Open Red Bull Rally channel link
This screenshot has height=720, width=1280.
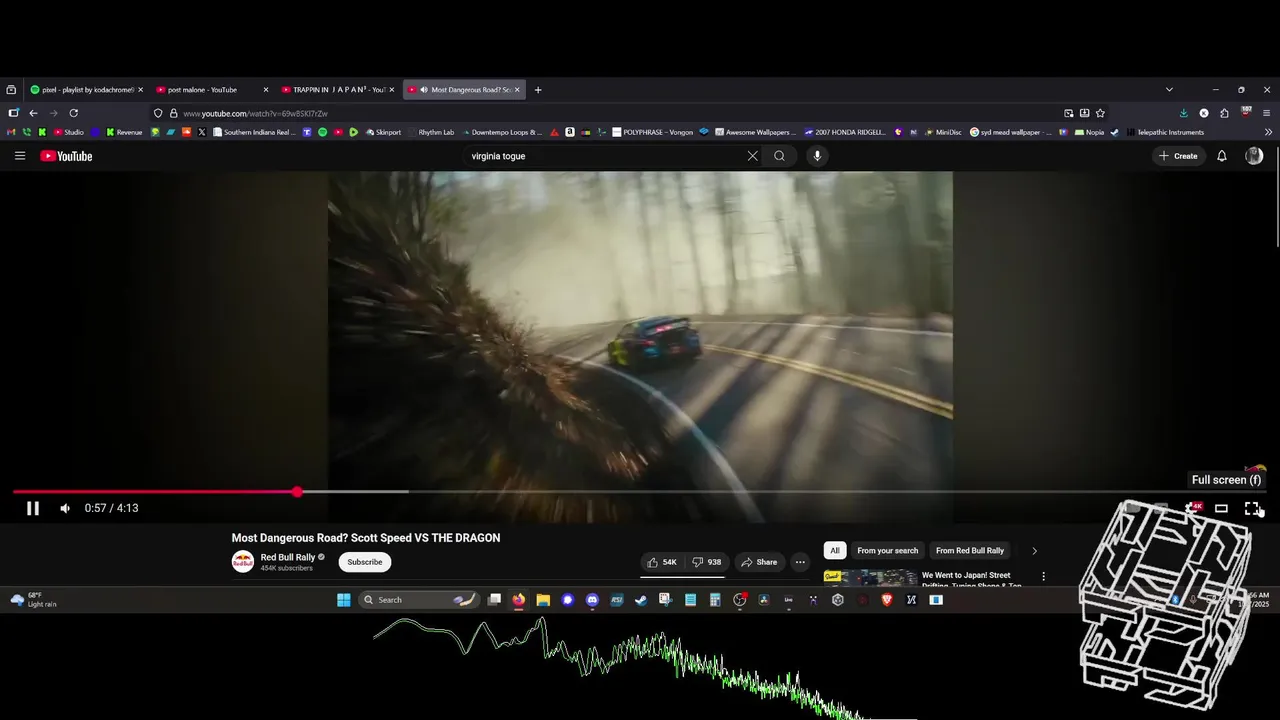pyautogui.click(x=288, y=557)
